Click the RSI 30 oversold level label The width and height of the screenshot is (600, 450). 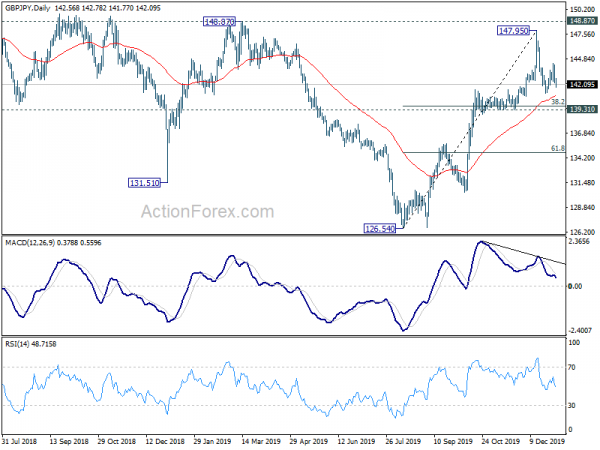[x=572, y=405]
